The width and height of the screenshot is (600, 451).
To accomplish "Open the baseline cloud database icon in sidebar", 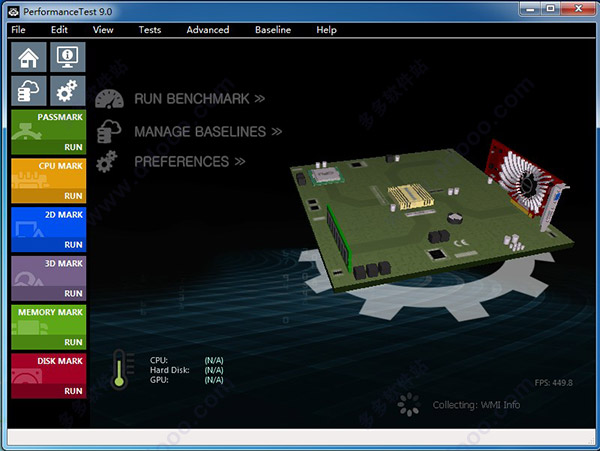I will (x=29, y=91).
